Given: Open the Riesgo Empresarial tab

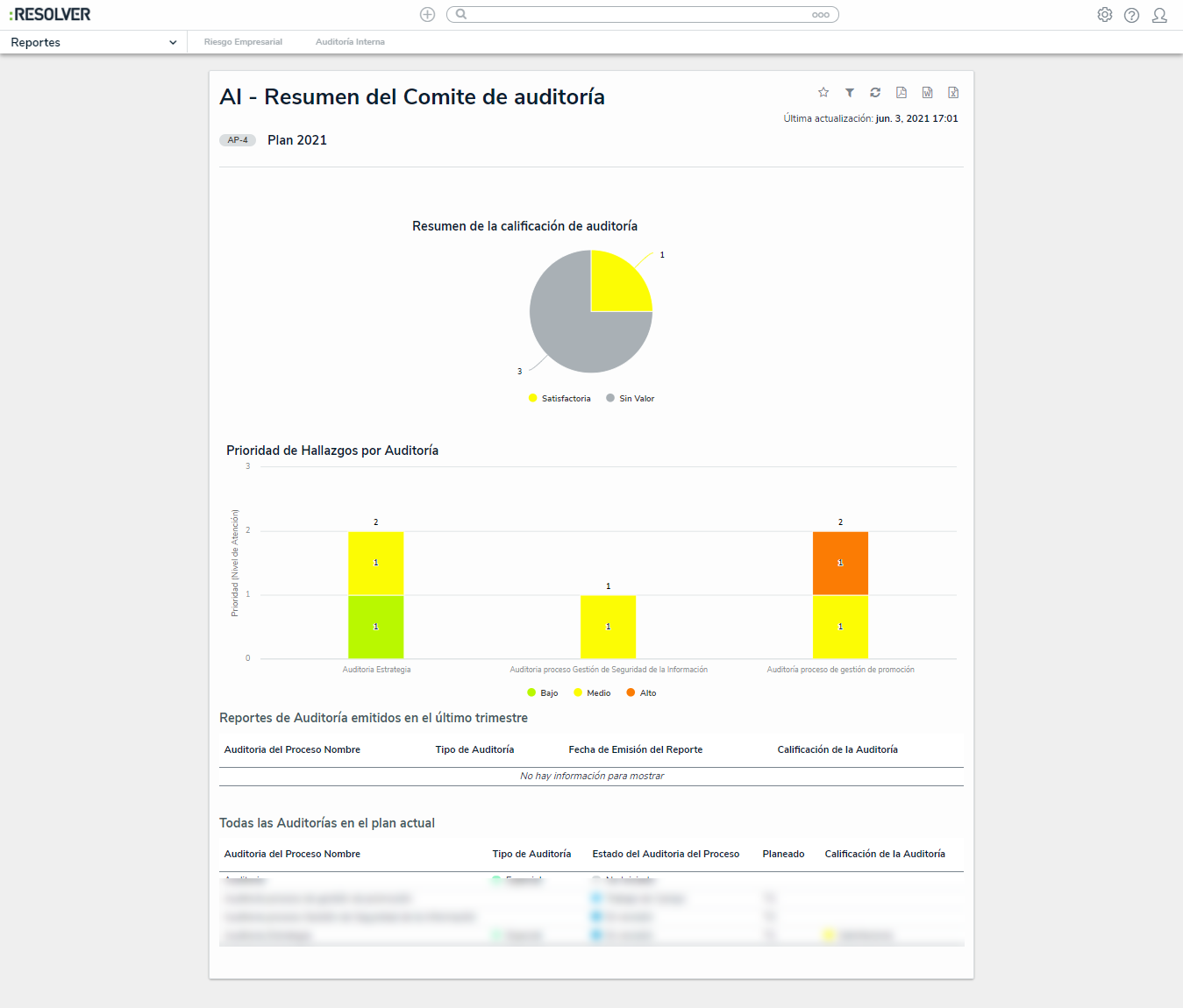Looking at the screenshot, I should tap(243, 42).
